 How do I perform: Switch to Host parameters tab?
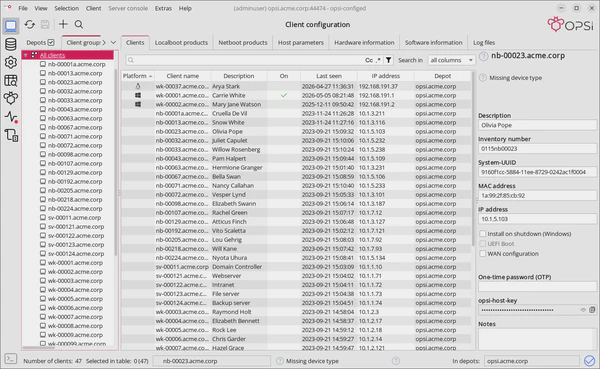pyautogui.click(x=300, y=42)
